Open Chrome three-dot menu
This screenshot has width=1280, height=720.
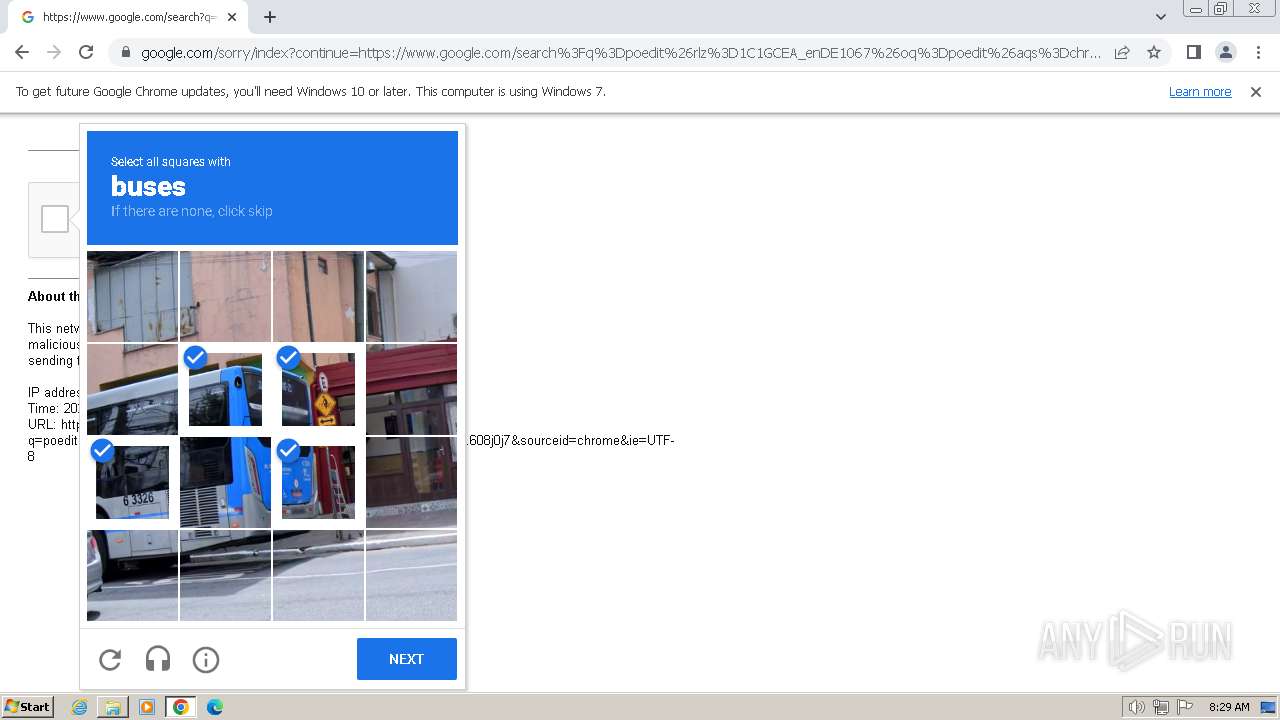(x=1258, y=52)
